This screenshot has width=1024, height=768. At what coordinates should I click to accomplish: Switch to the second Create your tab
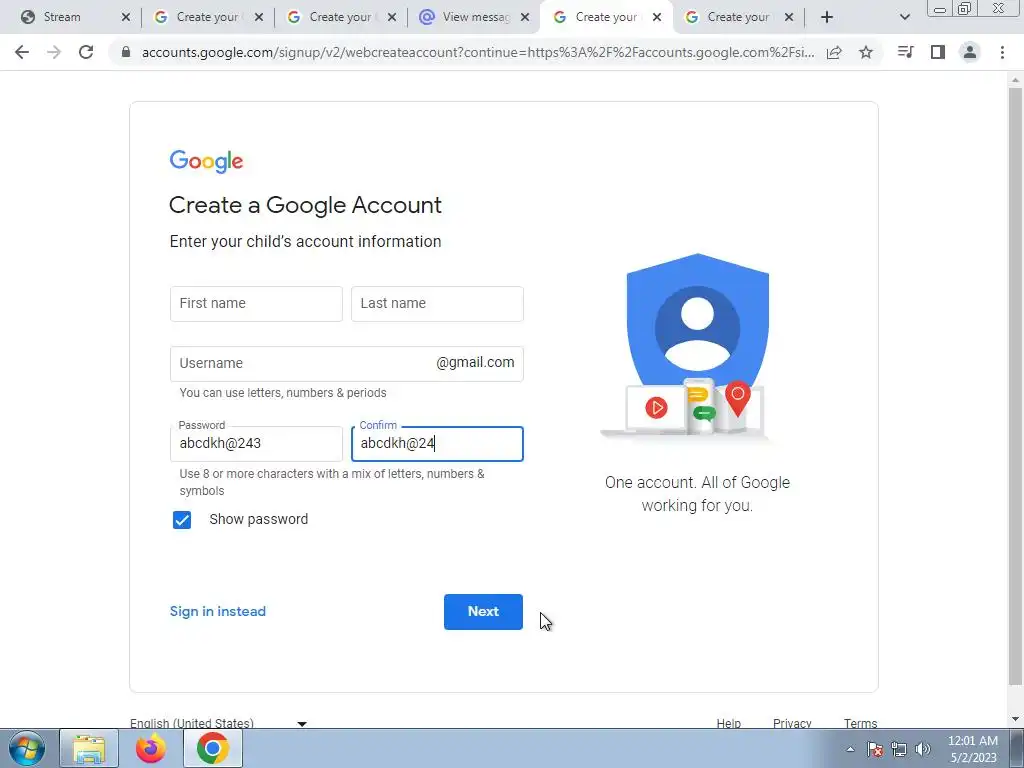[x=340, y=17]
